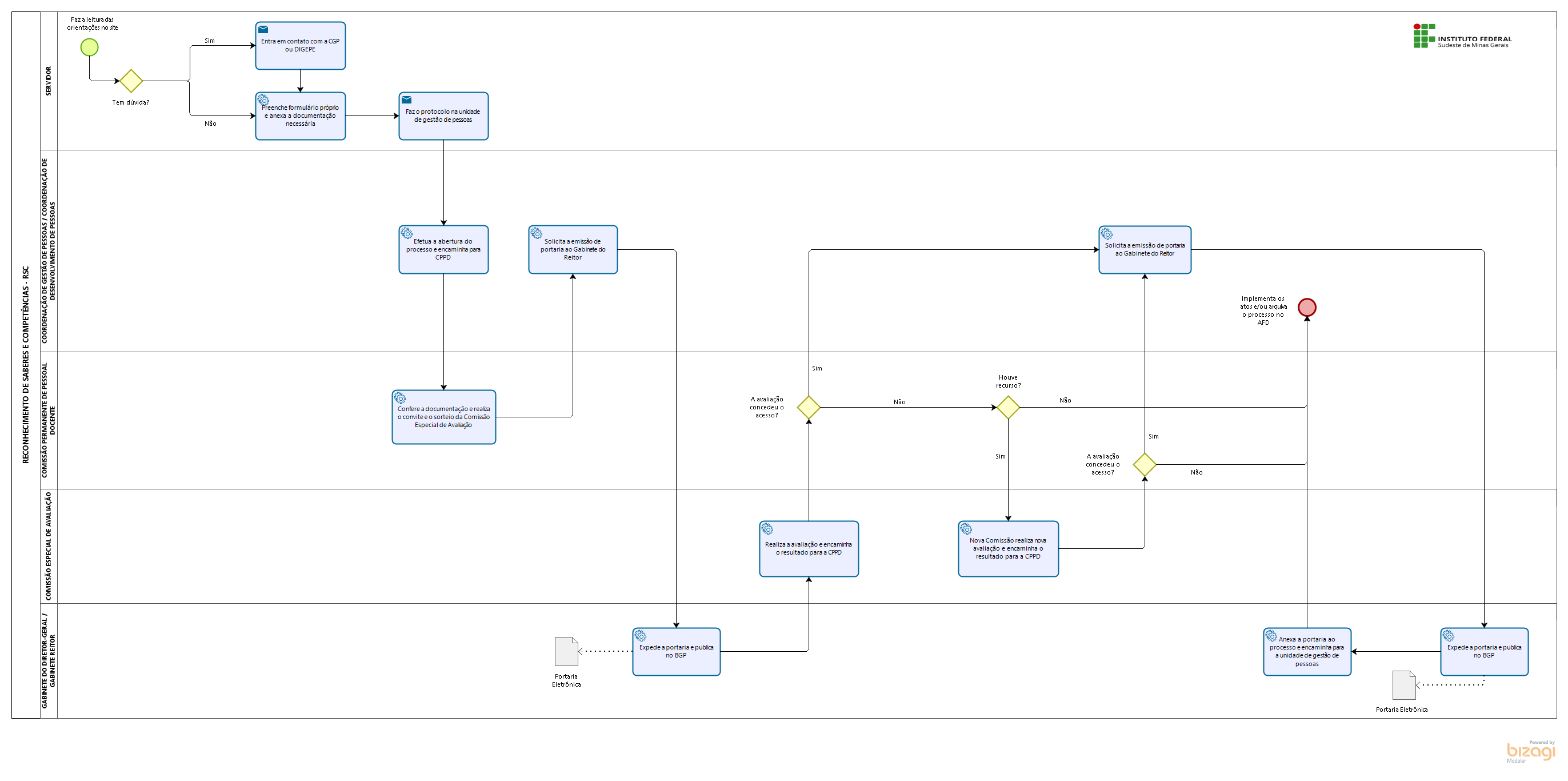The height and width of the screenshot is (781, 1568).
Task: Click the Bizagi Modeler logo
Action: point(1531,752)
